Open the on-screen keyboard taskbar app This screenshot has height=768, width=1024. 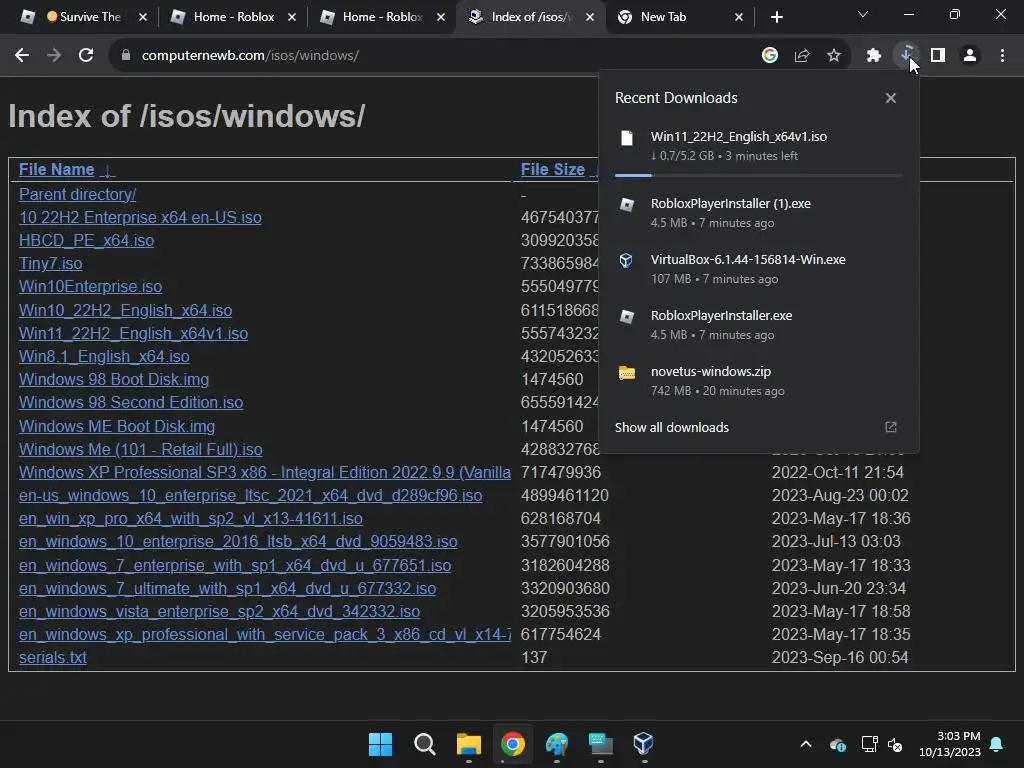point(601,744)
